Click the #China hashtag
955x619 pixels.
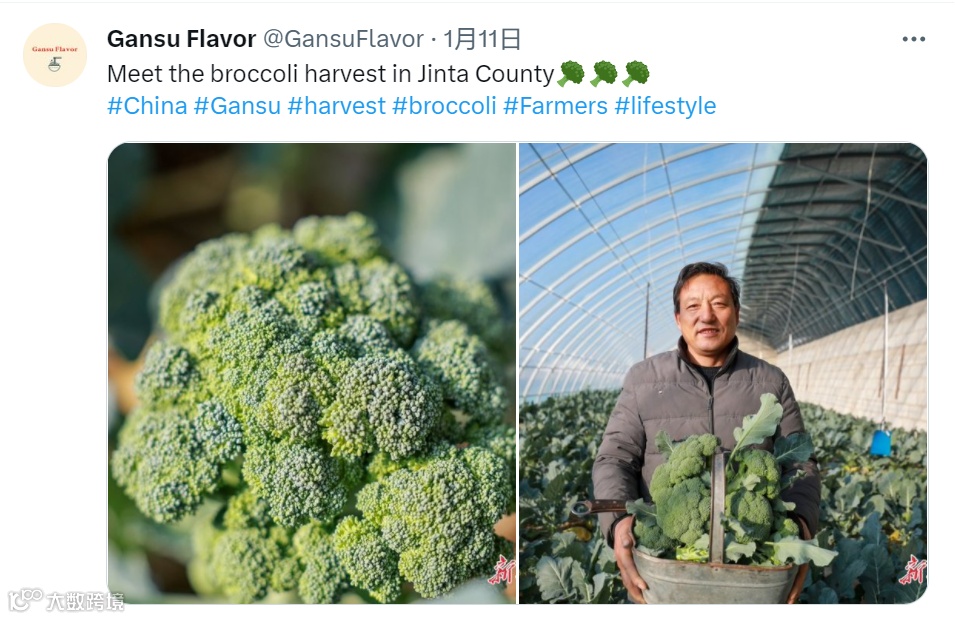147,106
